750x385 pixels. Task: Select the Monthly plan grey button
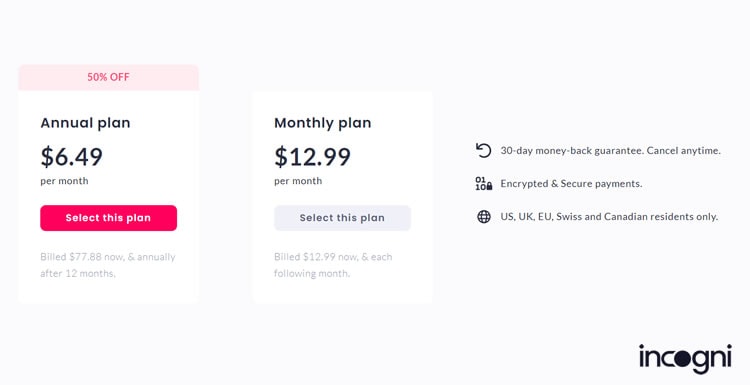coord(342,218)
